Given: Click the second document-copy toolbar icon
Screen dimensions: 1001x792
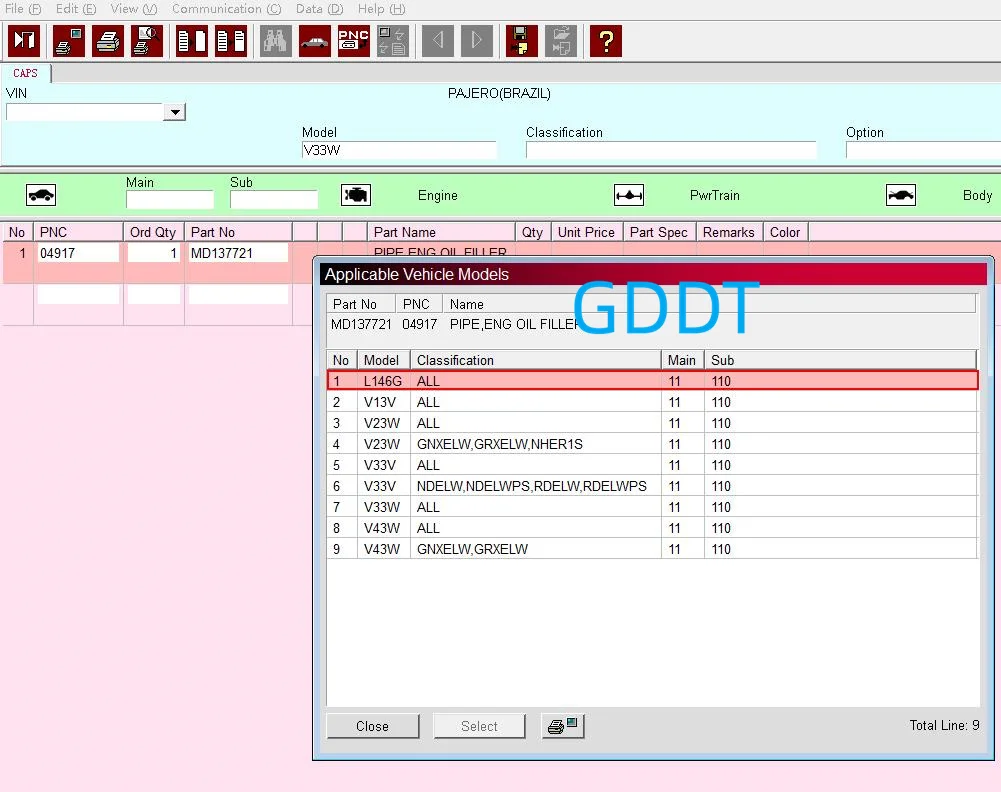Looking at the screenshot, I should 231,41.
